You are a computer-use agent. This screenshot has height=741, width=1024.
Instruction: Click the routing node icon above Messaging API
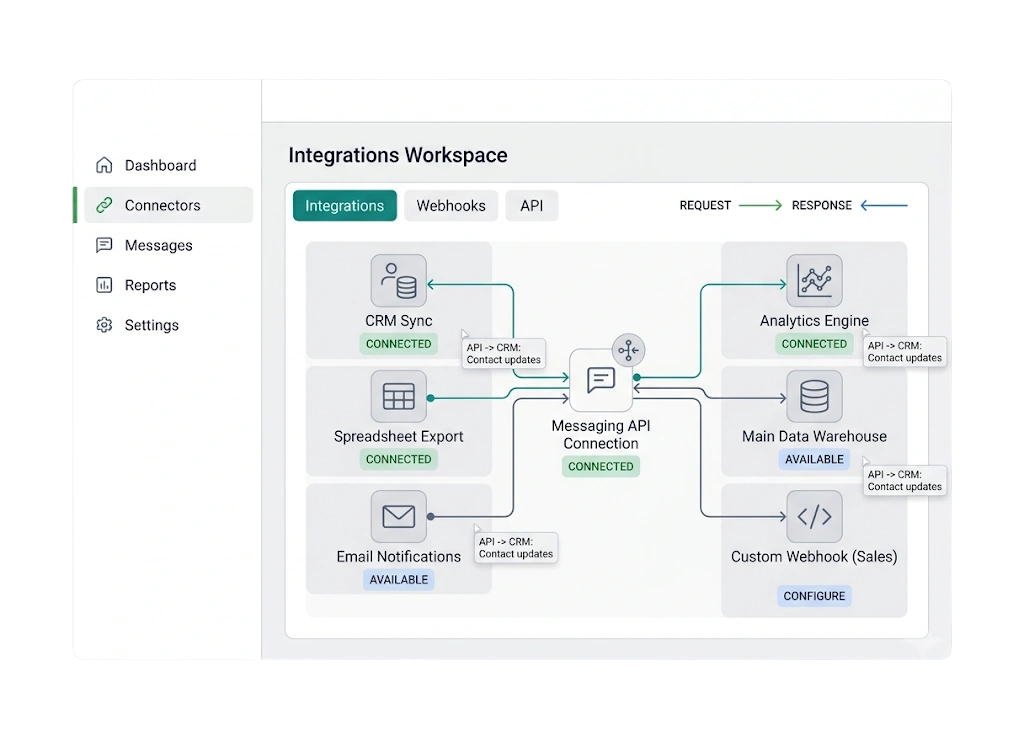point(628,350)
